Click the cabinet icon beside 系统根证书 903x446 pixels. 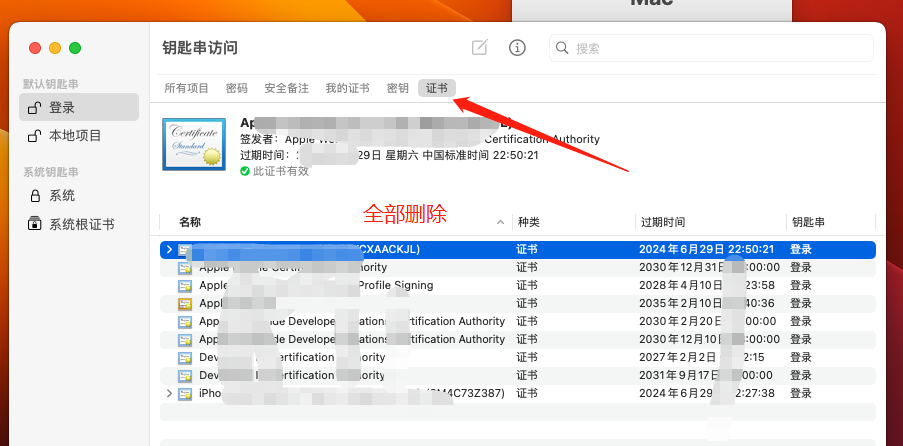pos(35,224)
